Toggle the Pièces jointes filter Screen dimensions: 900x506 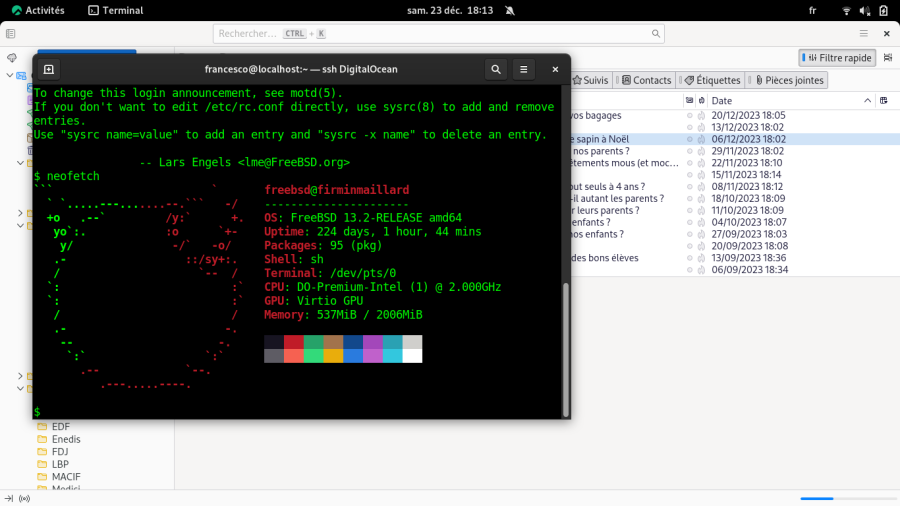(x=789, y=80)
